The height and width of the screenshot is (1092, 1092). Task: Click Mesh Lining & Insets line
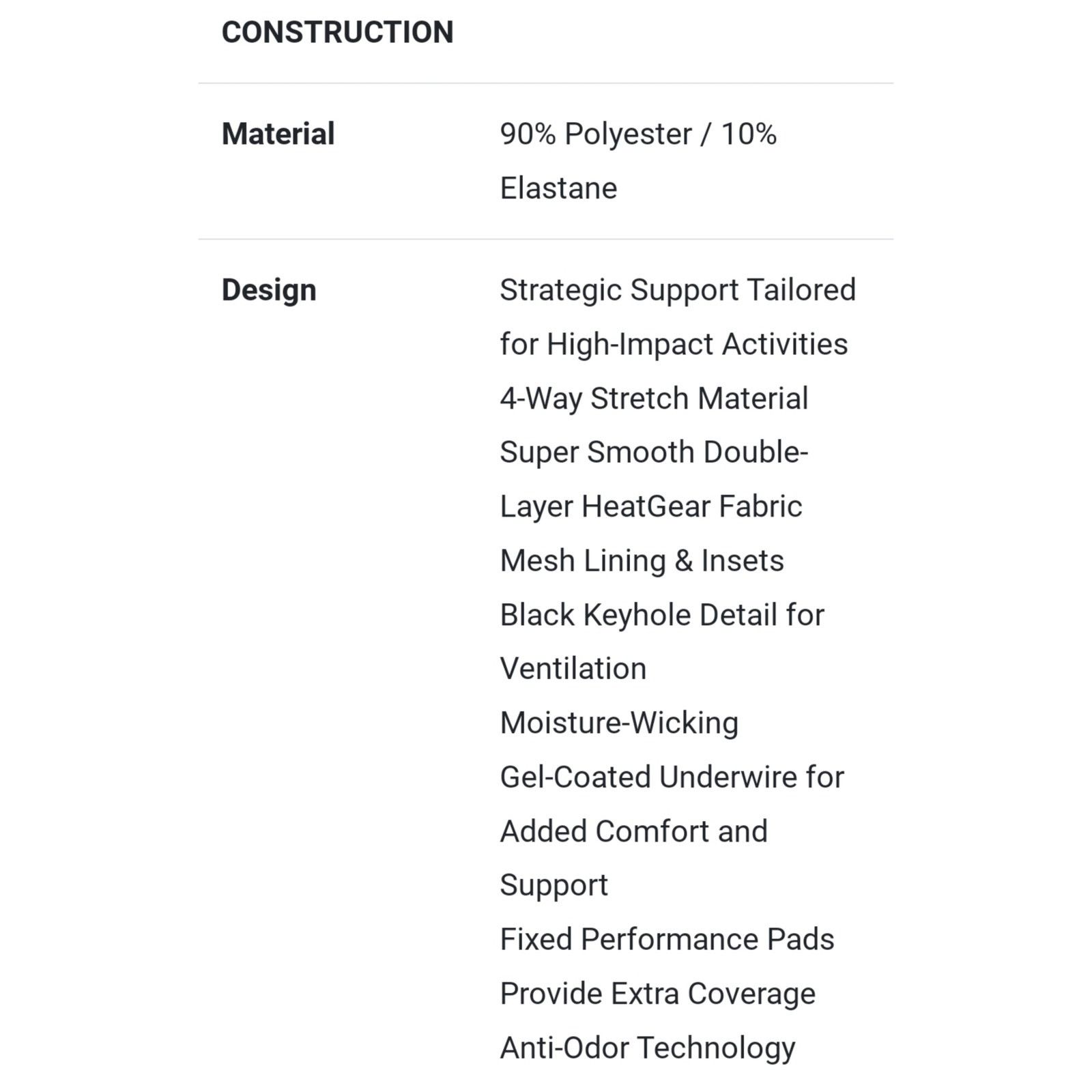point(642,560)
